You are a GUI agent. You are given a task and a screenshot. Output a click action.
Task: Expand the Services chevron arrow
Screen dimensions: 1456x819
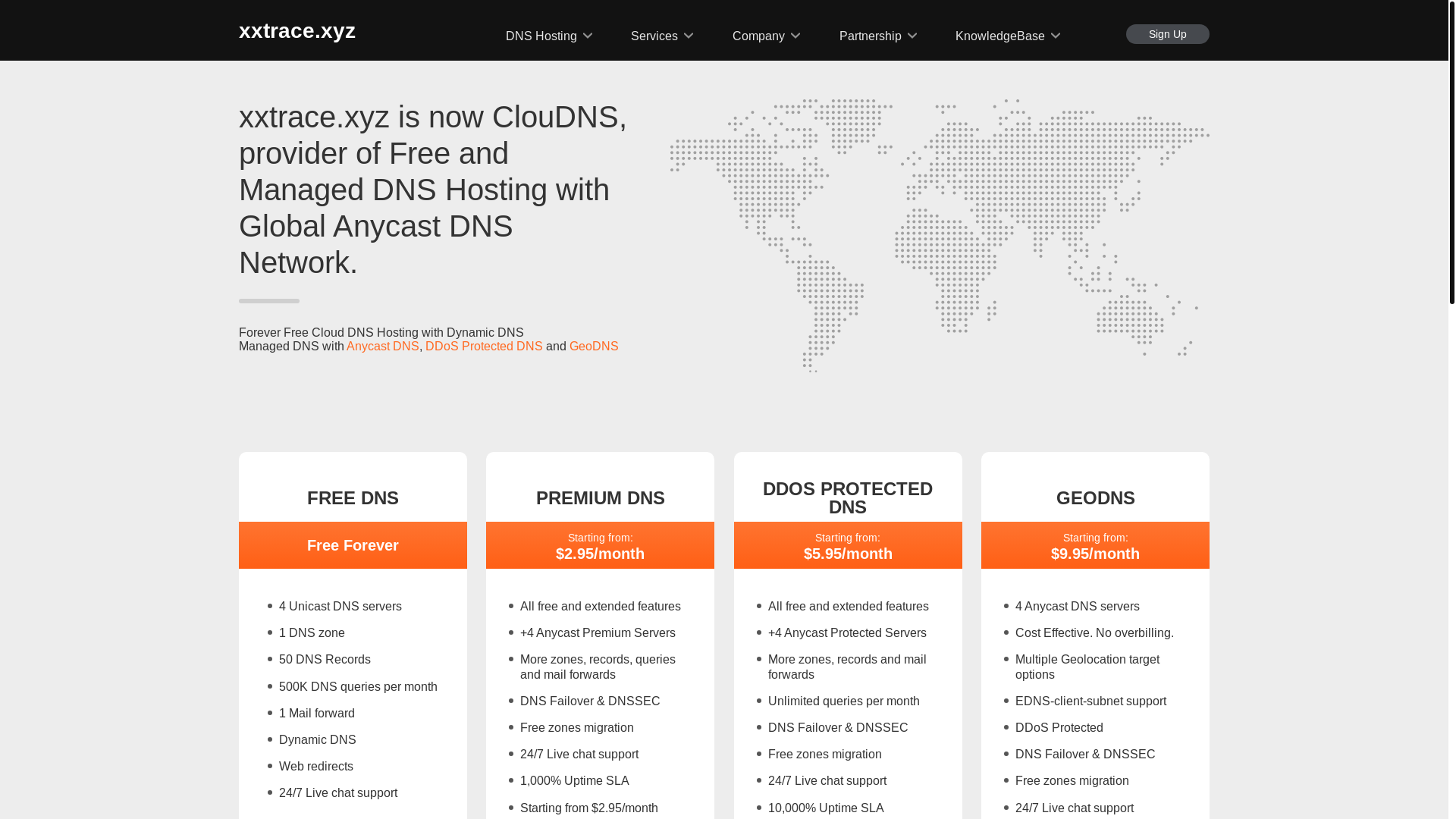pos(688,36)
